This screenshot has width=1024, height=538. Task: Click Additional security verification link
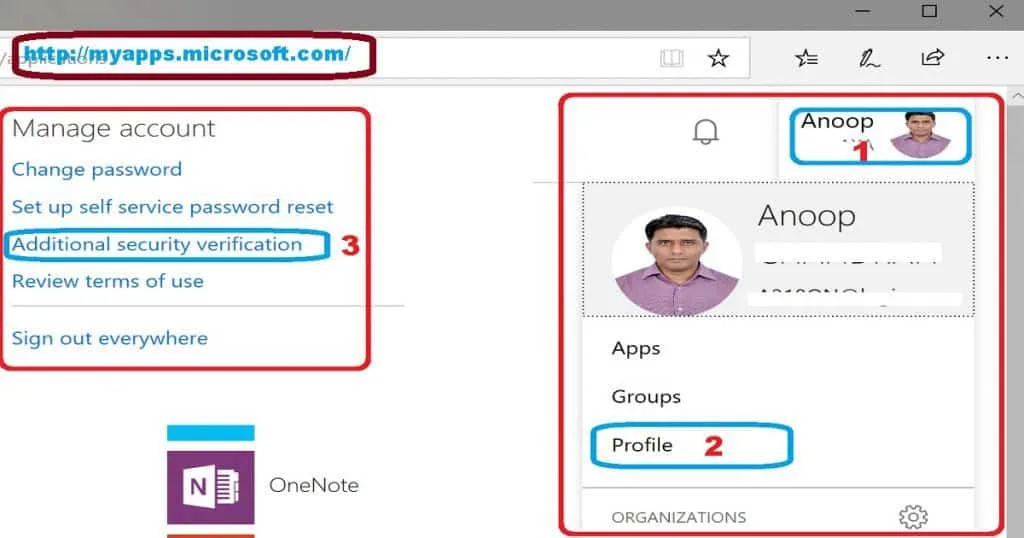[x=157, y=244]
